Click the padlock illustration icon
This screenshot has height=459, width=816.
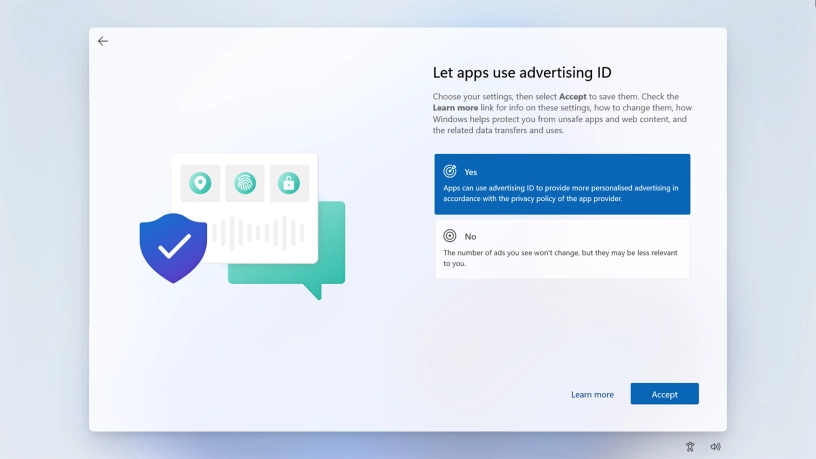(x=289, y=183)
